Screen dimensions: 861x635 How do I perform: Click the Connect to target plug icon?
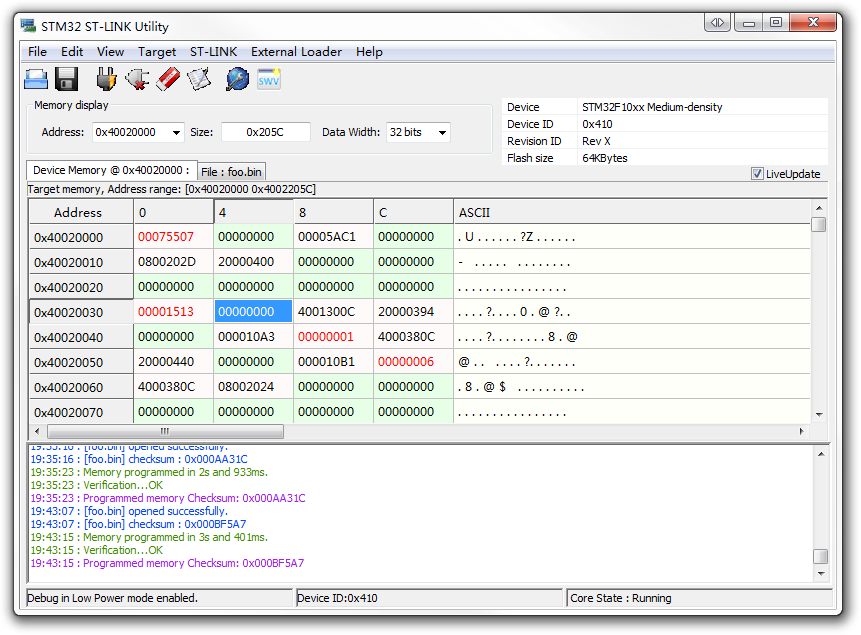106,80
